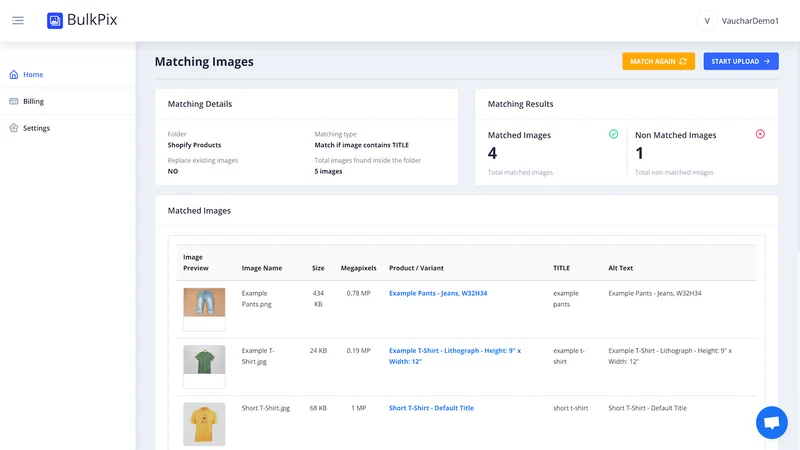Click the 0.78 MP megapixels cell

coord(358,293)
